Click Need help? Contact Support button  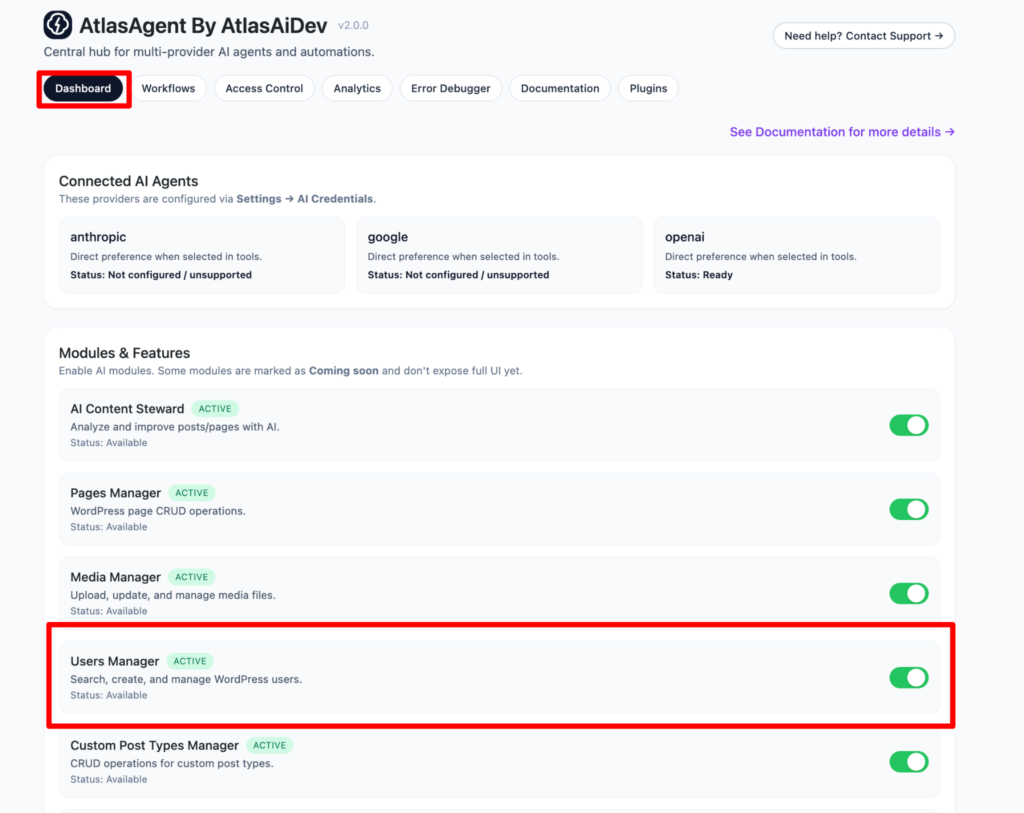[x=863, y=36]
